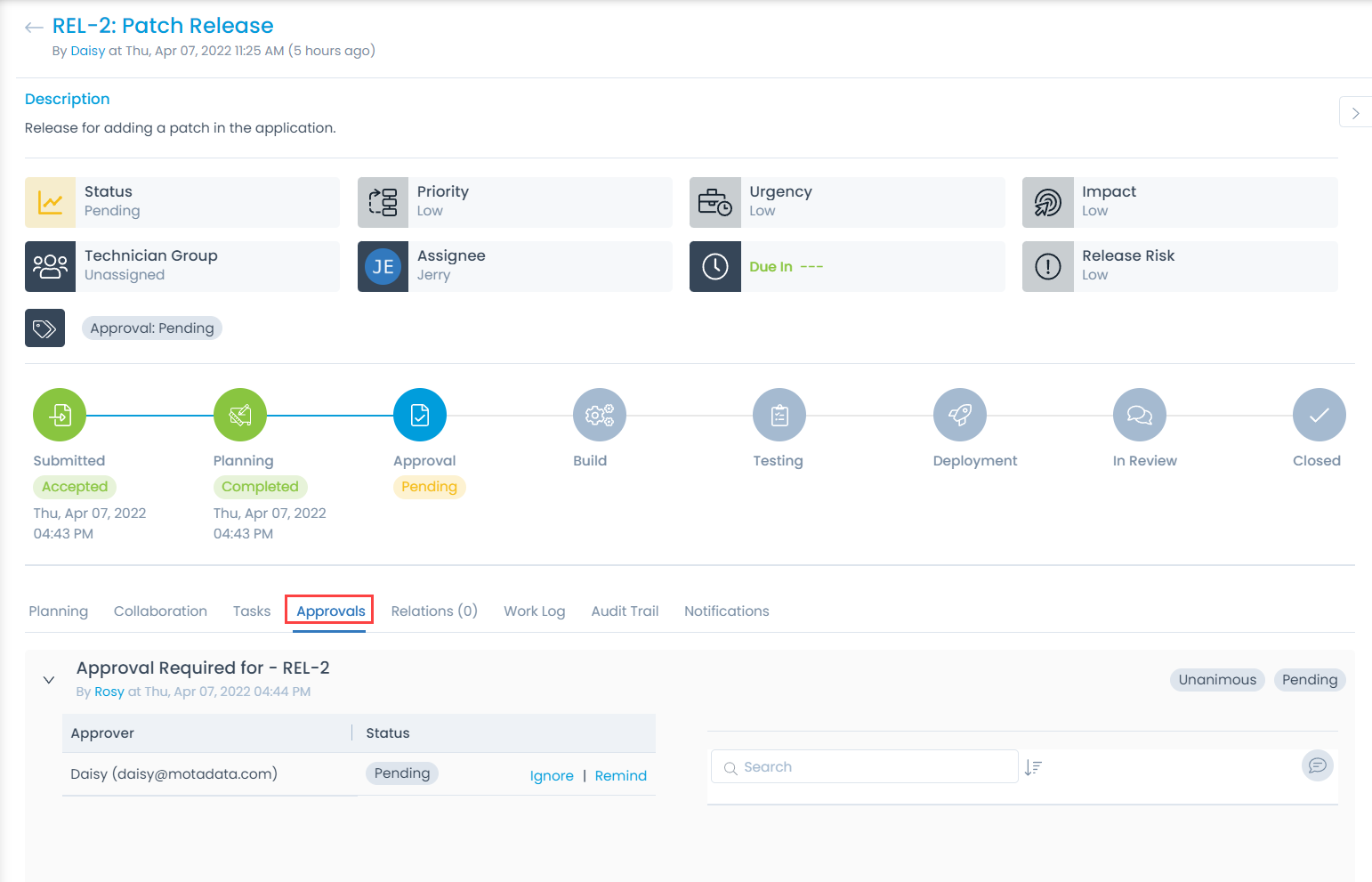Image resolution: width=1372 pixels, height=882 pixels.
Task: Click the Description heading
Action: tap(68, 99)
